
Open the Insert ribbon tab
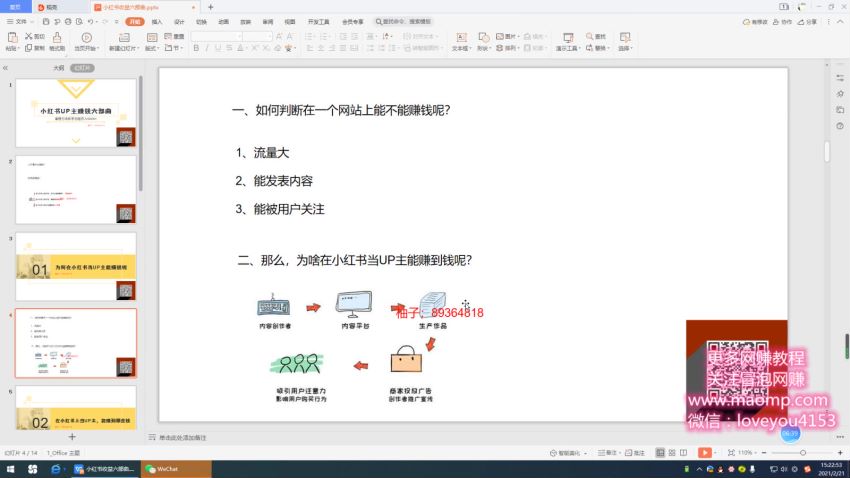click(x=157, y=22)
